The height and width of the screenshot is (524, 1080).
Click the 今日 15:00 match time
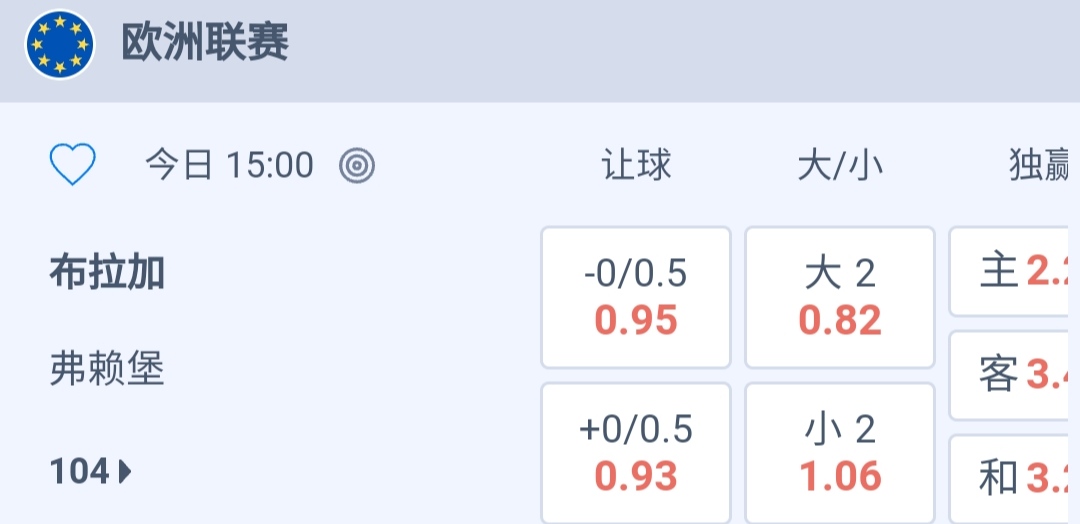click(x=229, y=165)
